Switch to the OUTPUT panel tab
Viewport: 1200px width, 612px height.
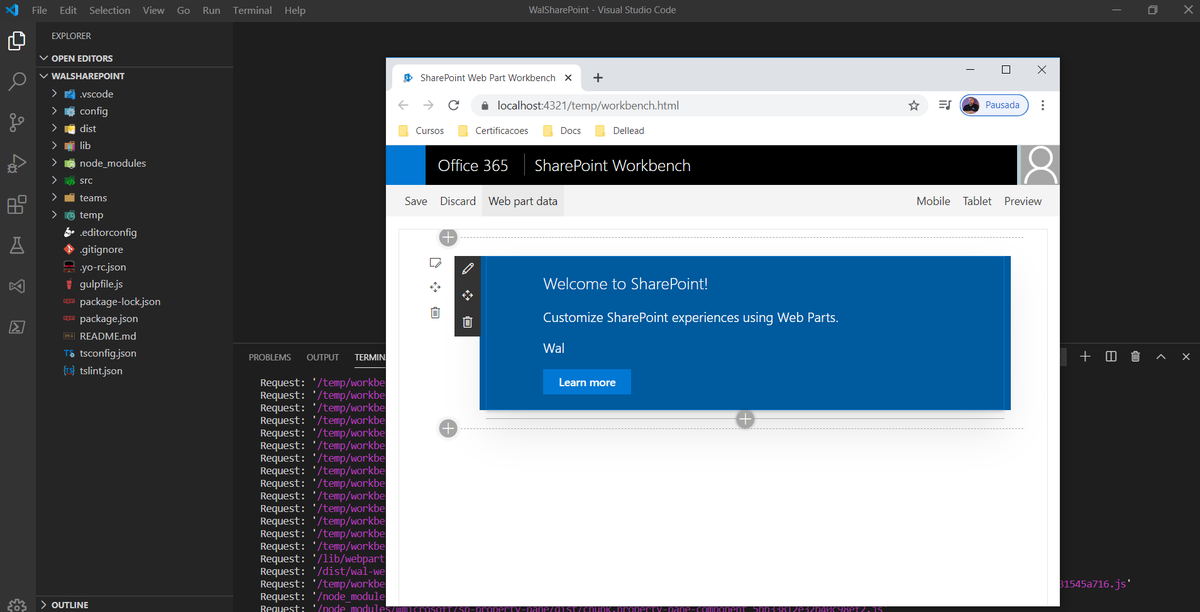click(323, 357)
